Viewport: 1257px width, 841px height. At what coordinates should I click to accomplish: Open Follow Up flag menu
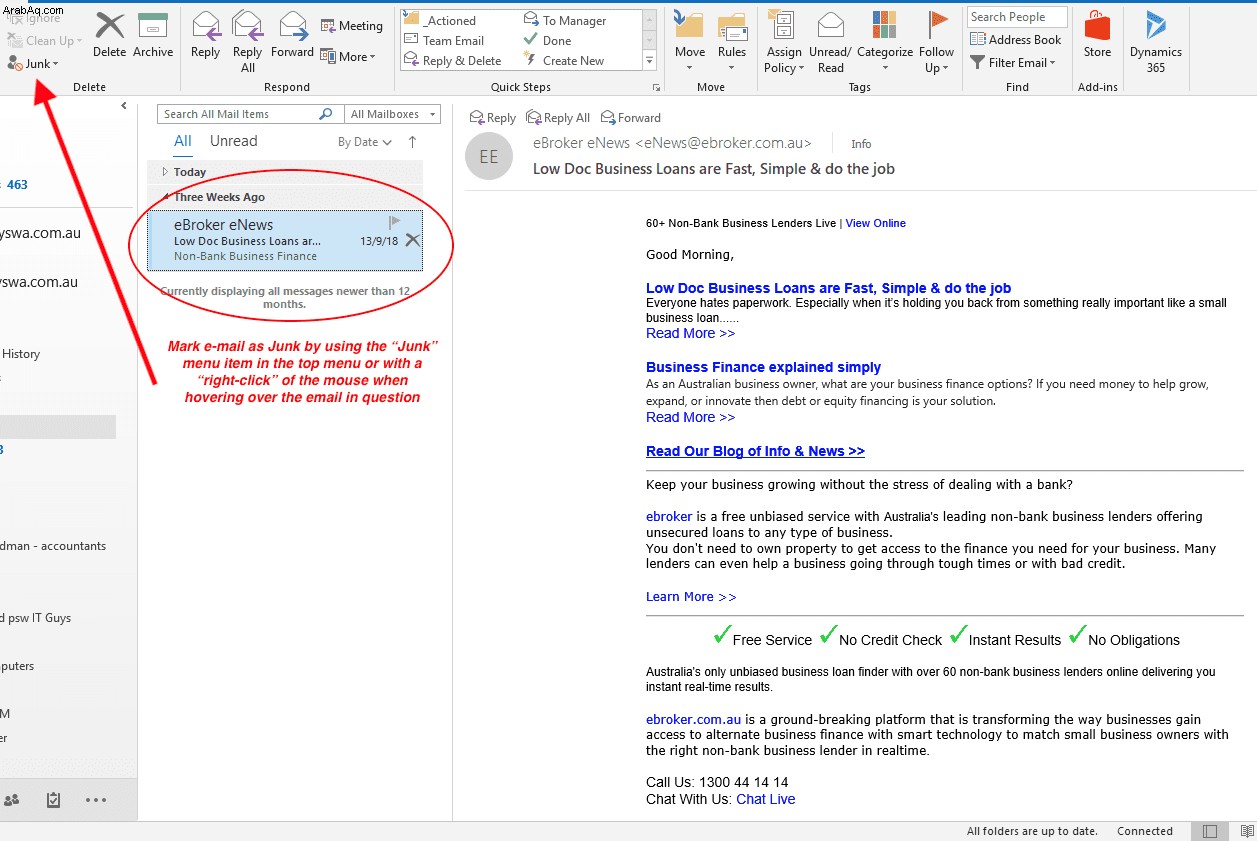click(x=937, y=42)
